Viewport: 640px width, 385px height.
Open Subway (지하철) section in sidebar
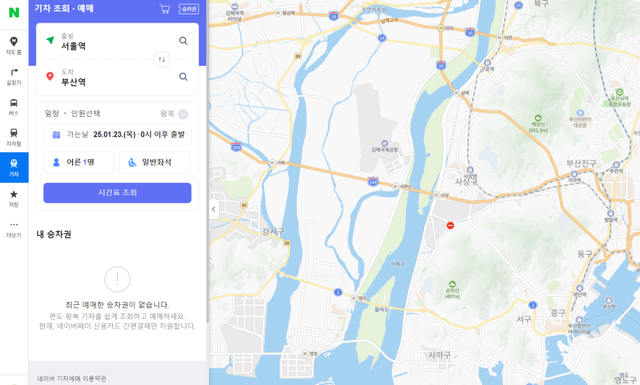[14, 137]
